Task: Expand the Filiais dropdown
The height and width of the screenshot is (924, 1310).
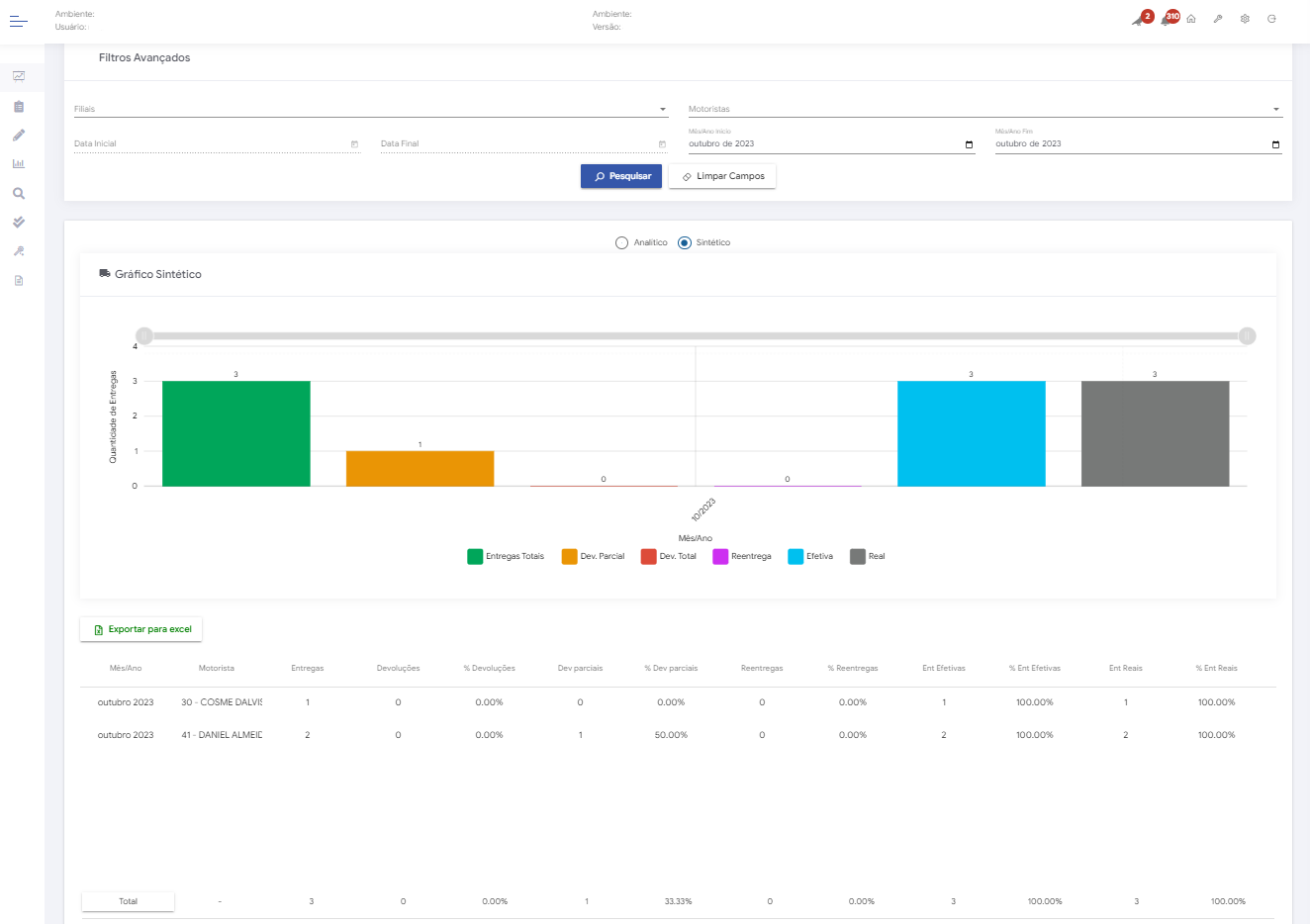Action: click(x=662, y=110)
